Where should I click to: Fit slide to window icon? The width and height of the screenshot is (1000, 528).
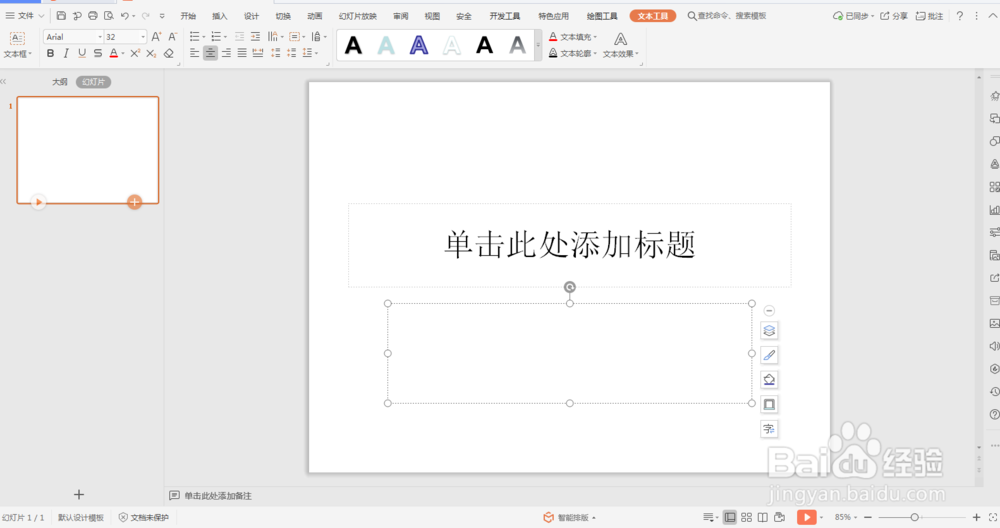point(993,517)
